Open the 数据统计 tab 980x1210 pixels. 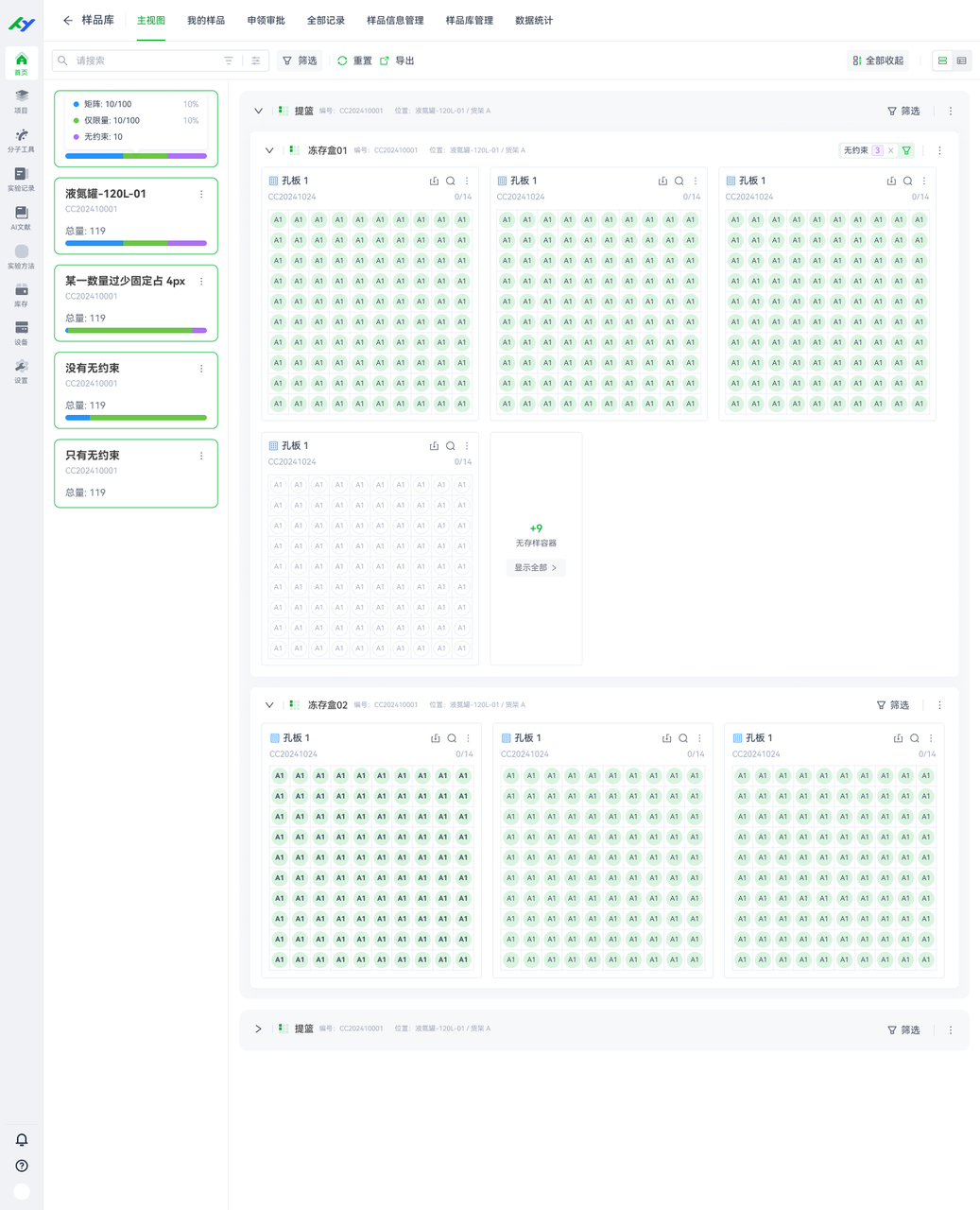533,20
